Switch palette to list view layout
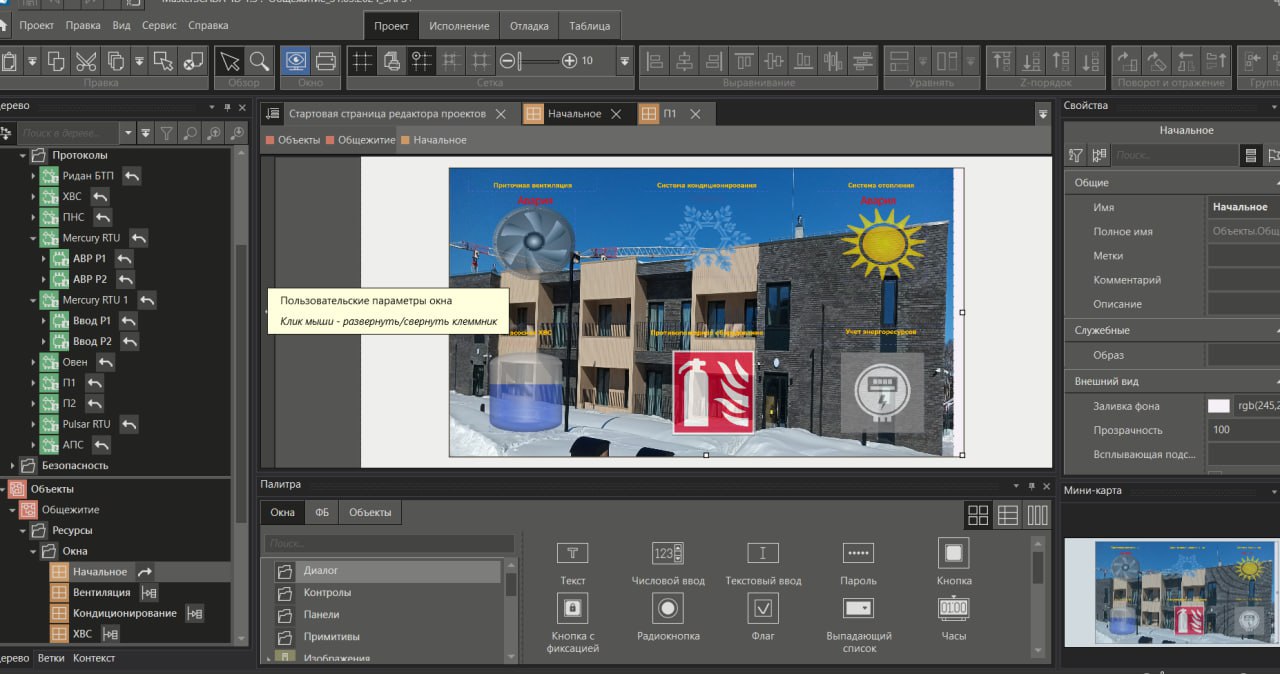The width and height of the screenshot is (1280, 674). pyautogui.click(x=1008, y=515)
